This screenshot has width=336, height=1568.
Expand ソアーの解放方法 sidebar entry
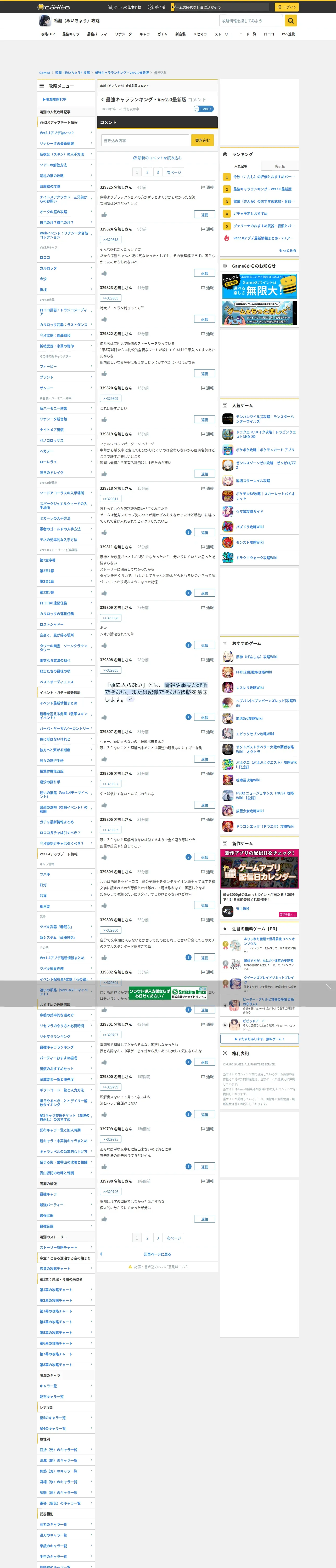coord(66,165)
